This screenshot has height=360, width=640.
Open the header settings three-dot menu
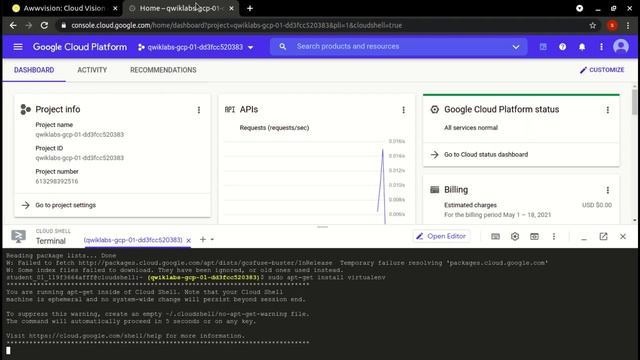(x=601, y=47)
